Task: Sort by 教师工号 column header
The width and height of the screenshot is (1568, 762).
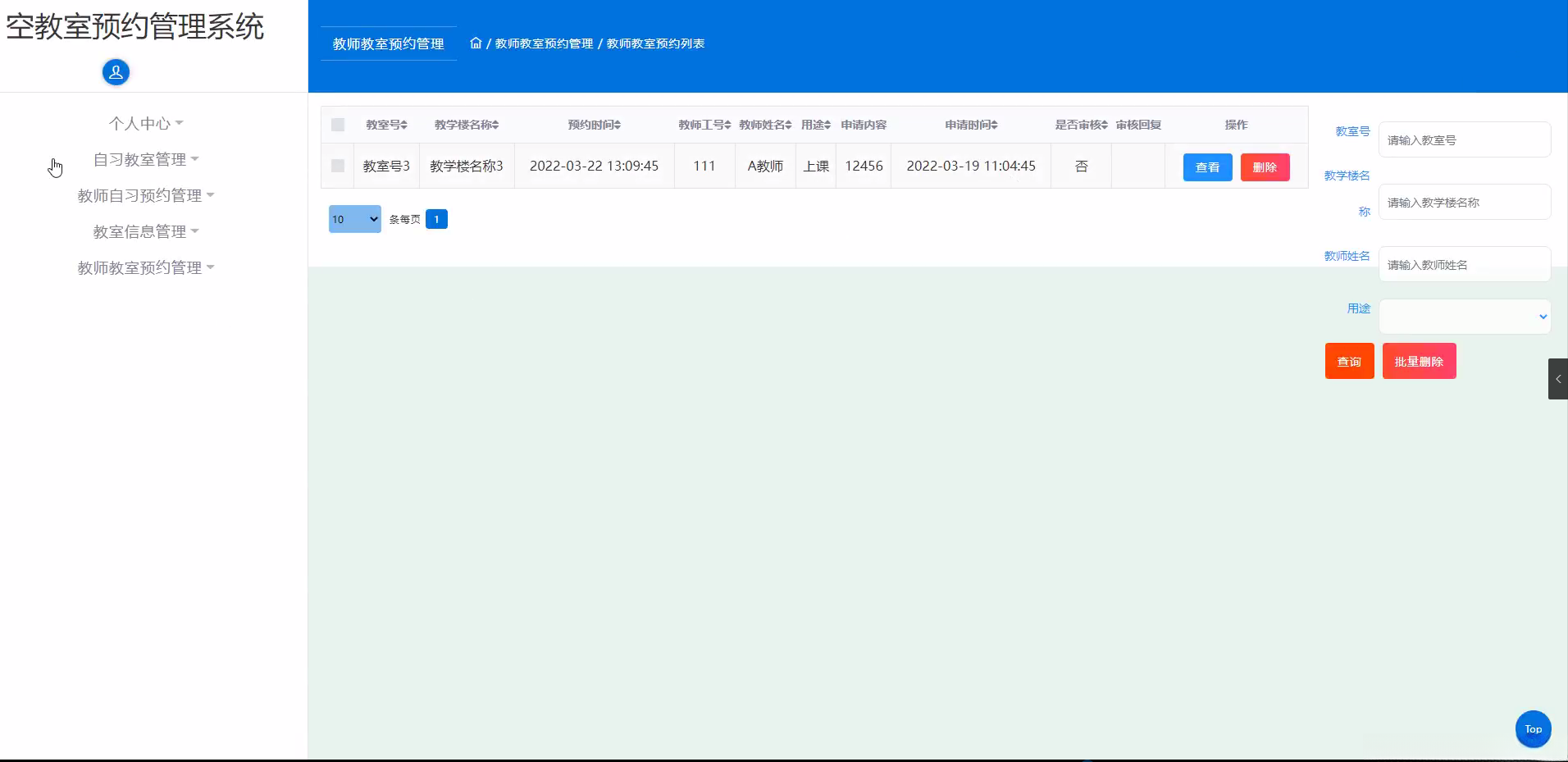Action: pos(704,125)
